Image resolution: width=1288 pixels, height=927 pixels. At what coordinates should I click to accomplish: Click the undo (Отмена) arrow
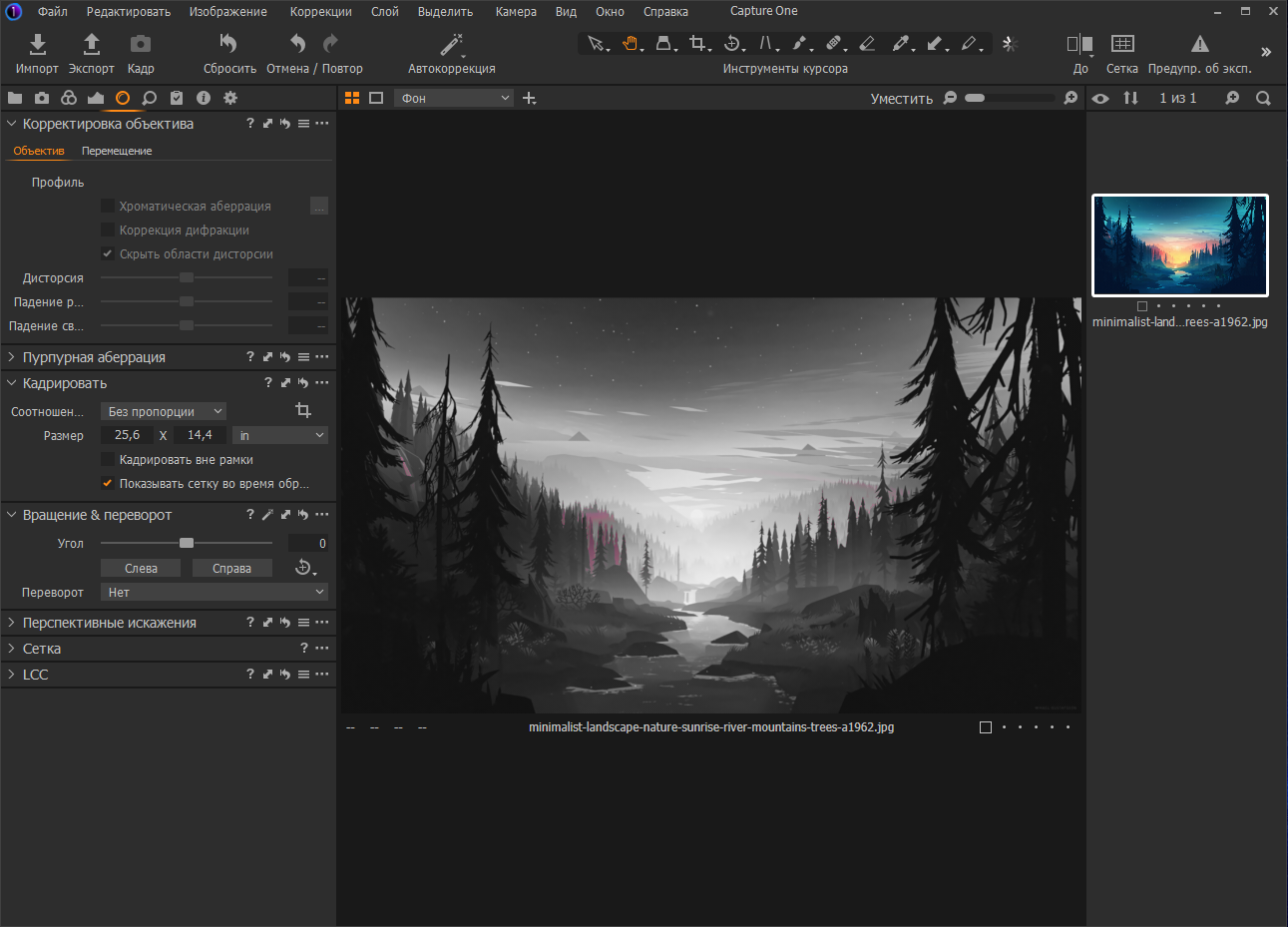coord(297,44)
